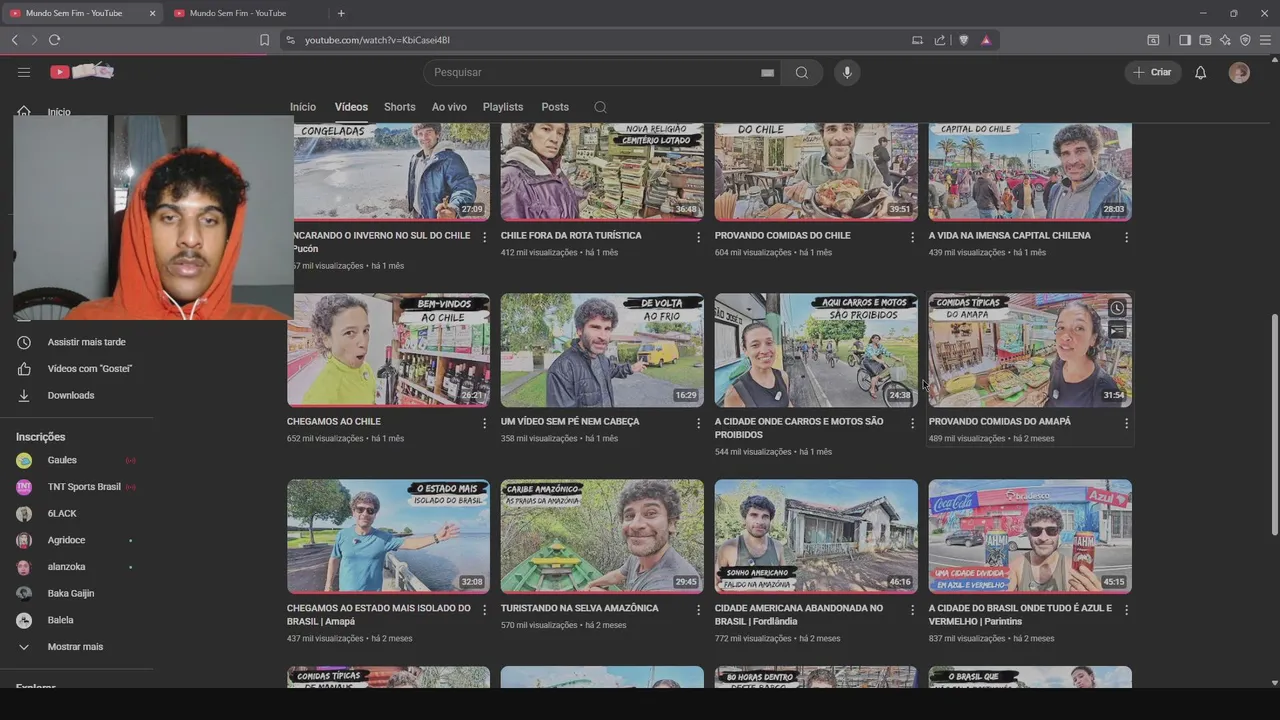The width and height of the screenshot is (1280, 720).
Task: Play TURISTANDO NA SELVA AMAZÔNICA thumbnail
Action: [x=602, y=536]
